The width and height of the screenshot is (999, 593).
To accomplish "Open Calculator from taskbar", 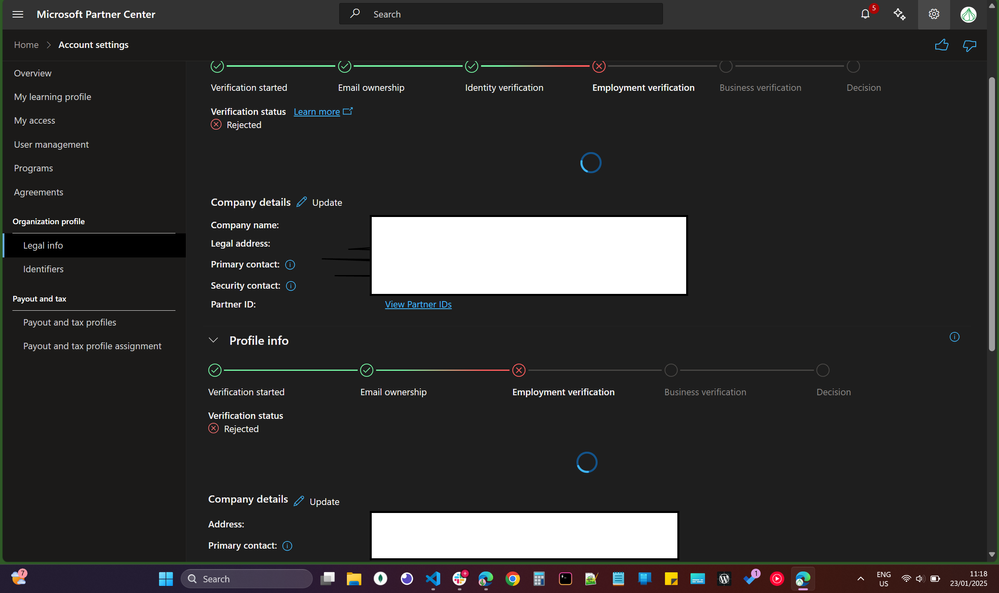I will (x=539, y=578).
